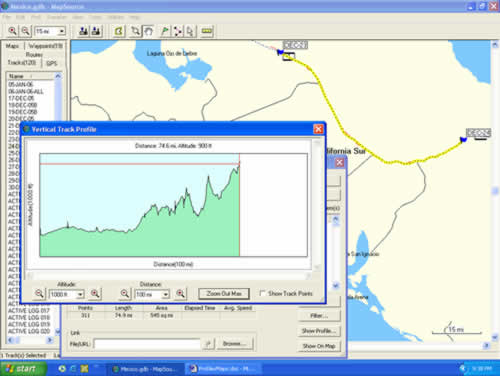Open the Distance scale dropdown
This screenshot has width=500, height=376.
[x=165, y=294]
